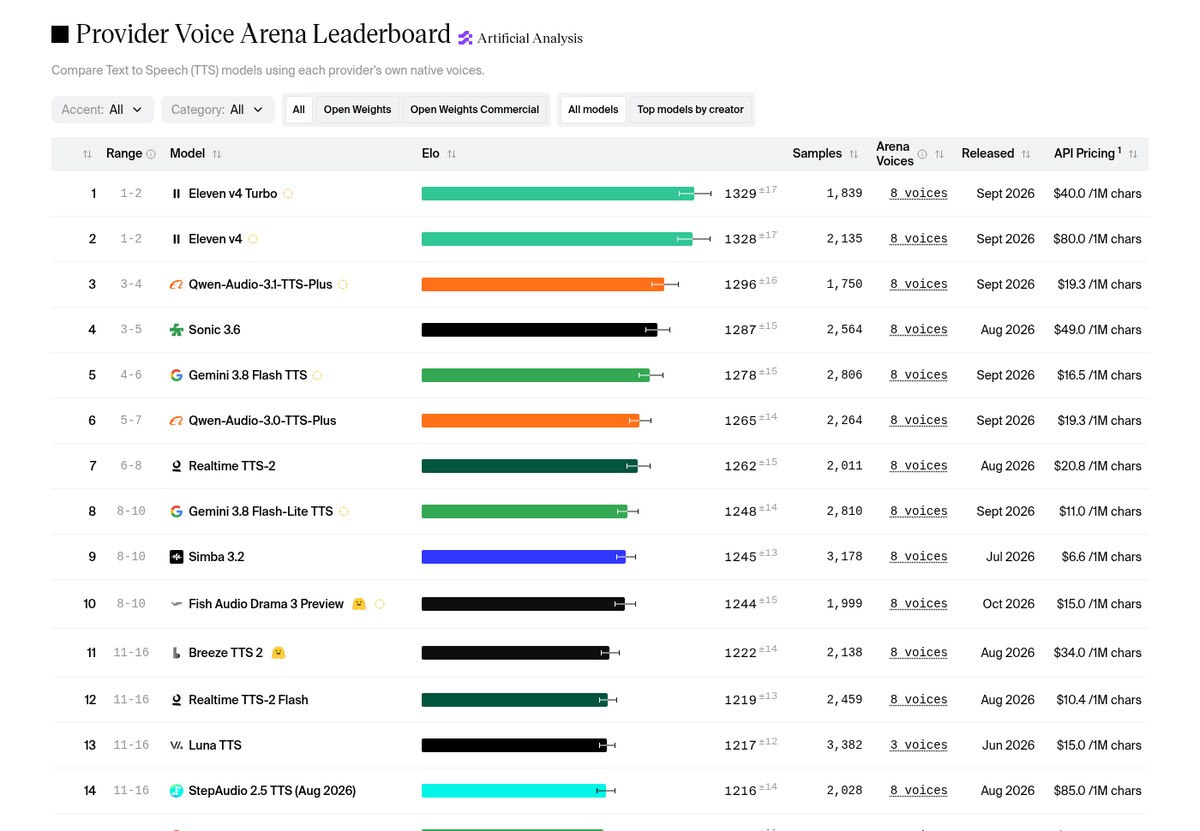Sort by Arena Voices arrows icon
Image resolution: width=1200 pixels, height=831 pixels.
[939, 154]
